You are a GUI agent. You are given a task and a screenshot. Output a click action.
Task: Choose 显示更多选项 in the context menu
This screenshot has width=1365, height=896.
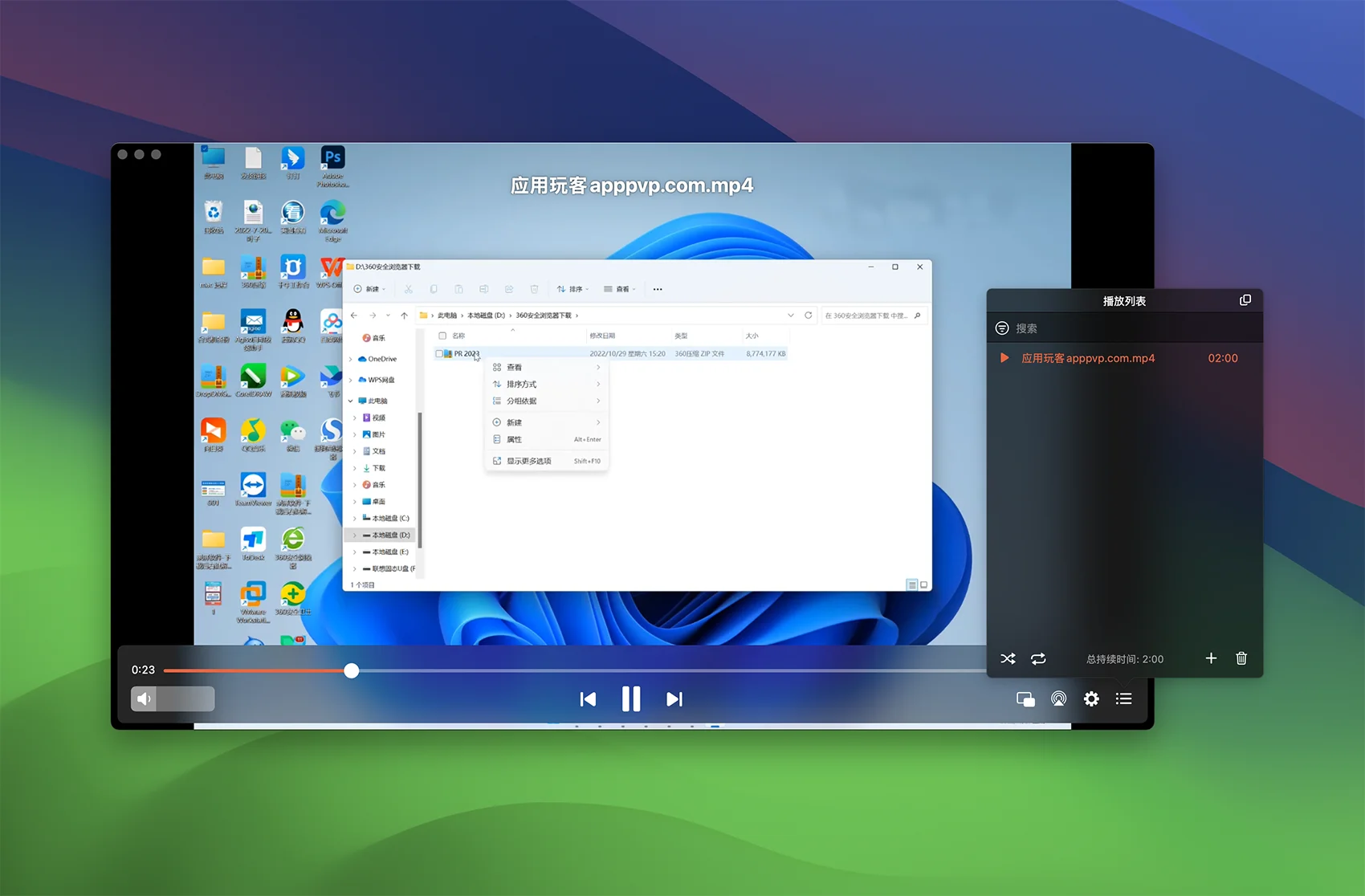click(546, 461)
